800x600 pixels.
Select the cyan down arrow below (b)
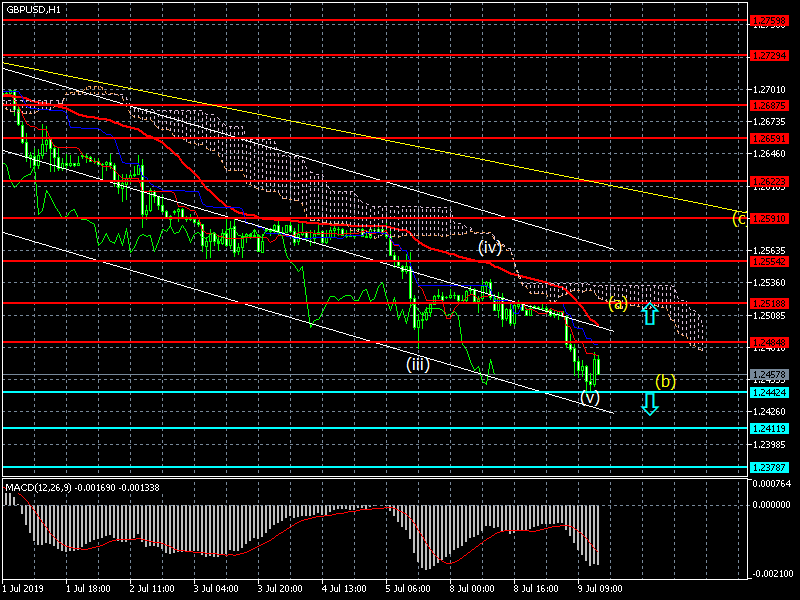tap(649, 404)
